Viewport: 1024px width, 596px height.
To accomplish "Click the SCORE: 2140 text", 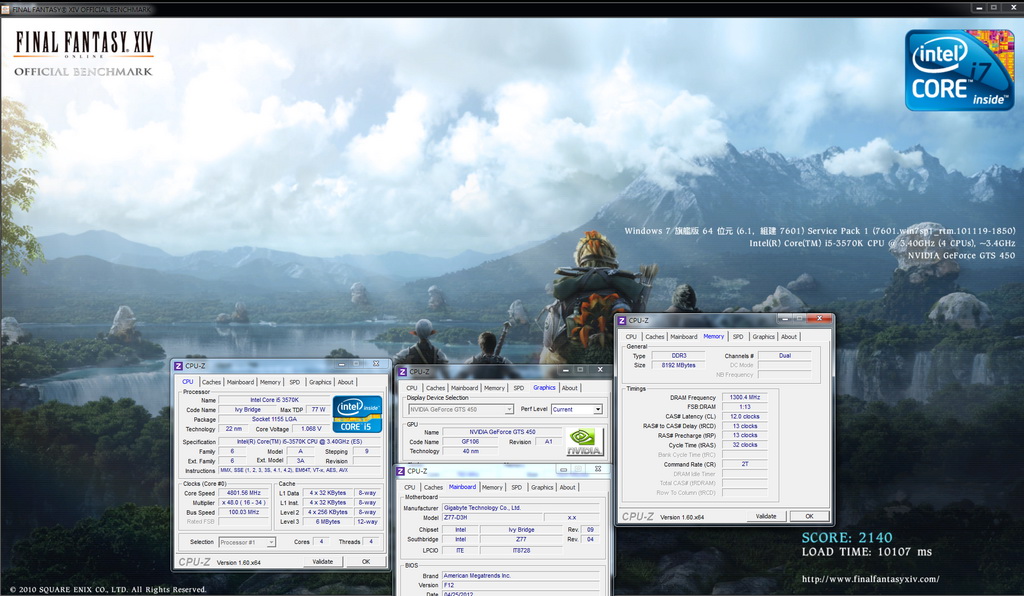I will [847, 537].
